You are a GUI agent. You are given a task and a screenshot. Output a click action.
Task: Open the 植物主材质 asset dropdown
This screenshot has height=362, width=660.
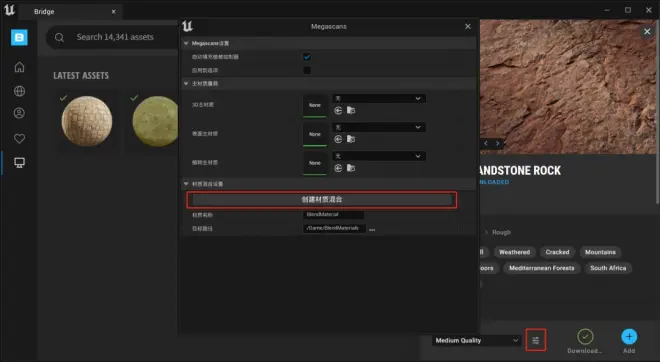[x=379, y=156]
